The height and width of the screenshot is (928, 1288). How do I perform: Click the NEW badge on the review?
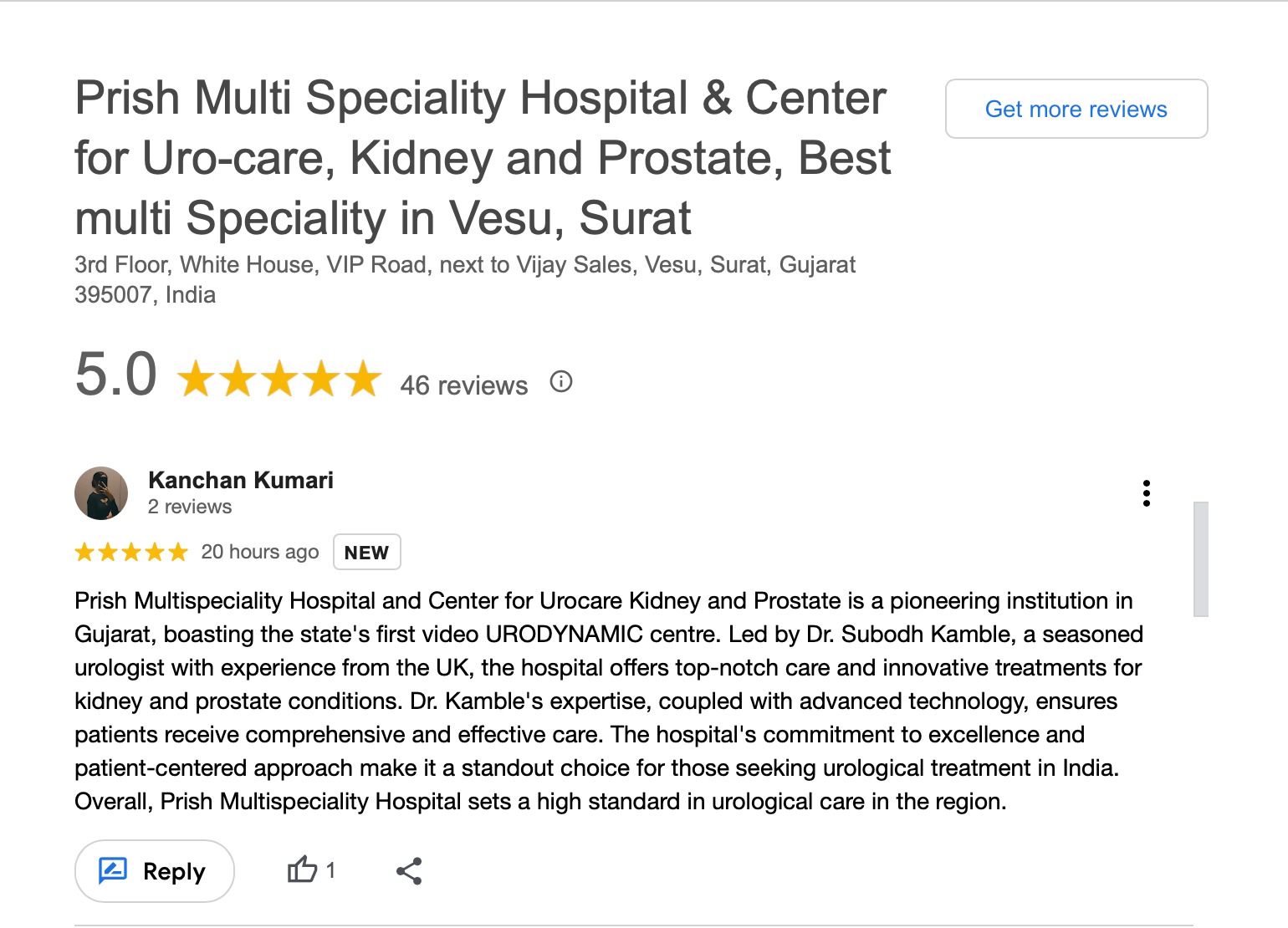(x=366, y=552)
